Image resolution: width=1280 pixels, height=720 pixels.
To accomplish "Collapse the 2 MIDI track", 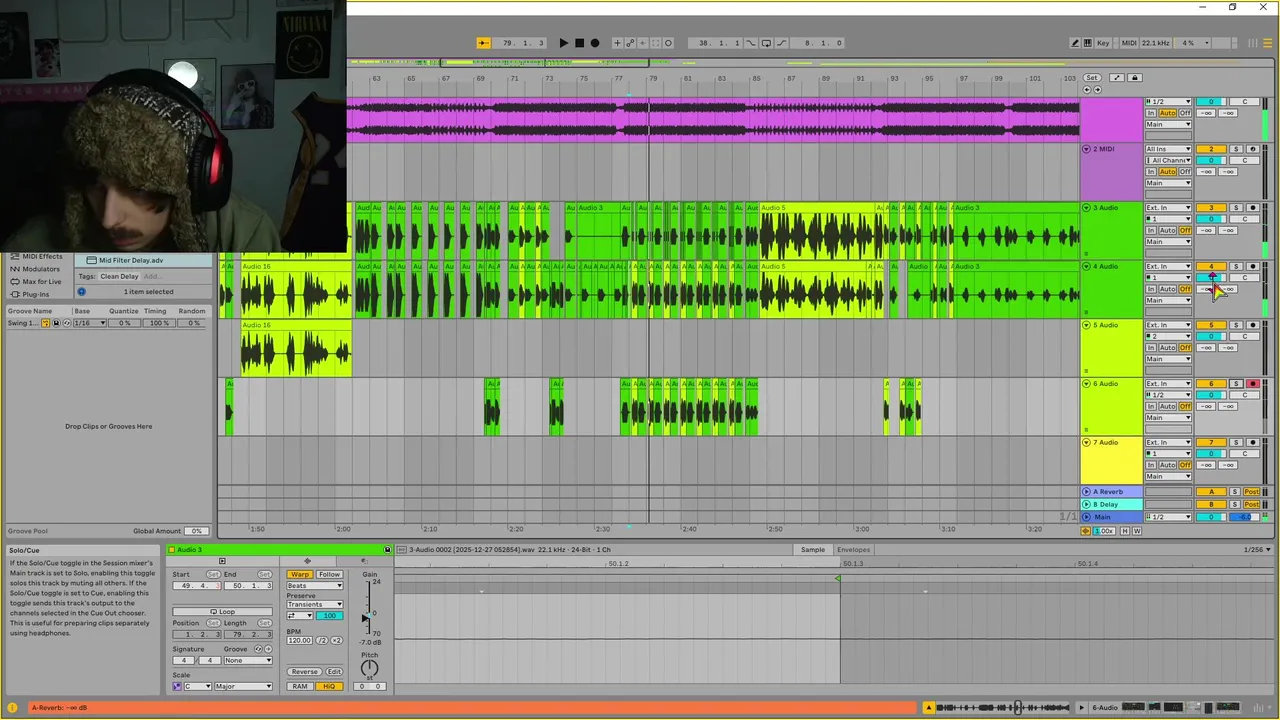I will 1087,149.
